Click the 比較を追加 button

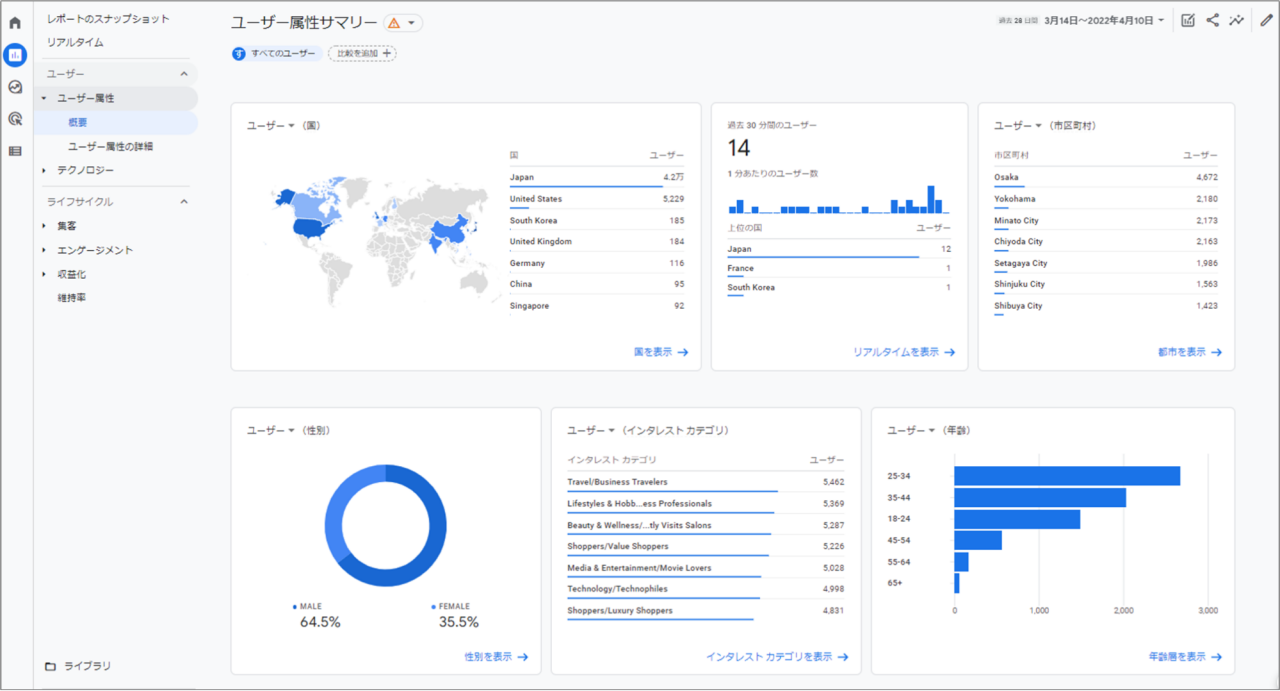(x=362, y=53)
